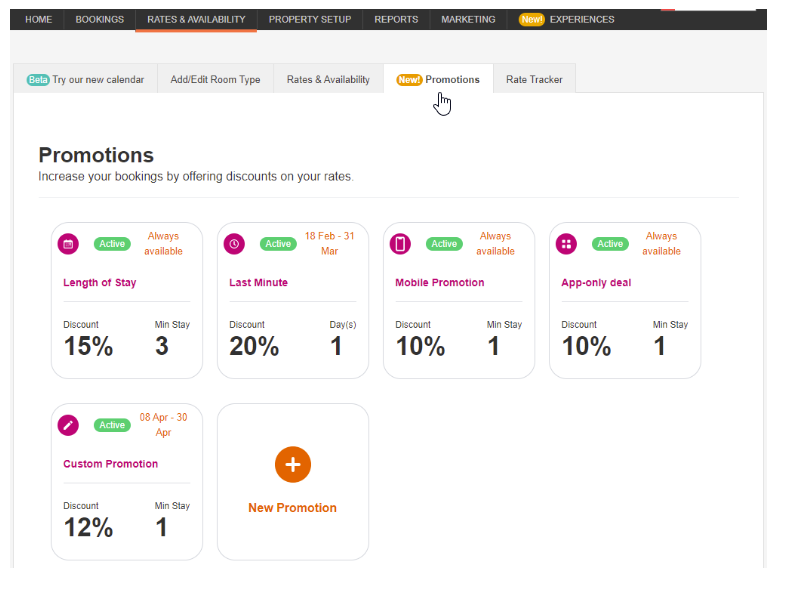Click the 08 Apr - 30 Apr date range
This screenshot has height=591, width=793.
[x=163, y=425]
